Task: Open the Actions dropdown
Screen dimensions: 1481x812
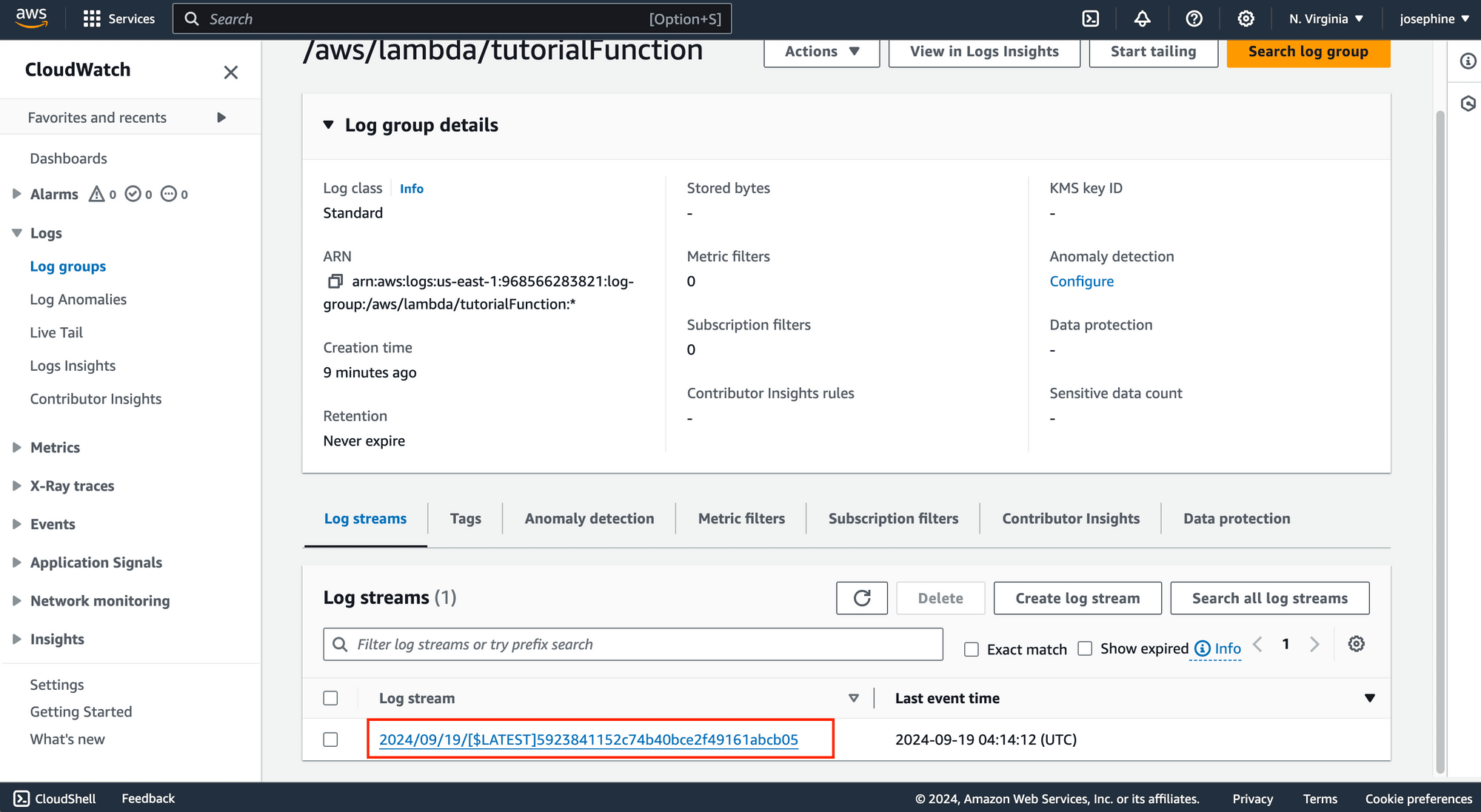Action: click(x=821, y=51)
